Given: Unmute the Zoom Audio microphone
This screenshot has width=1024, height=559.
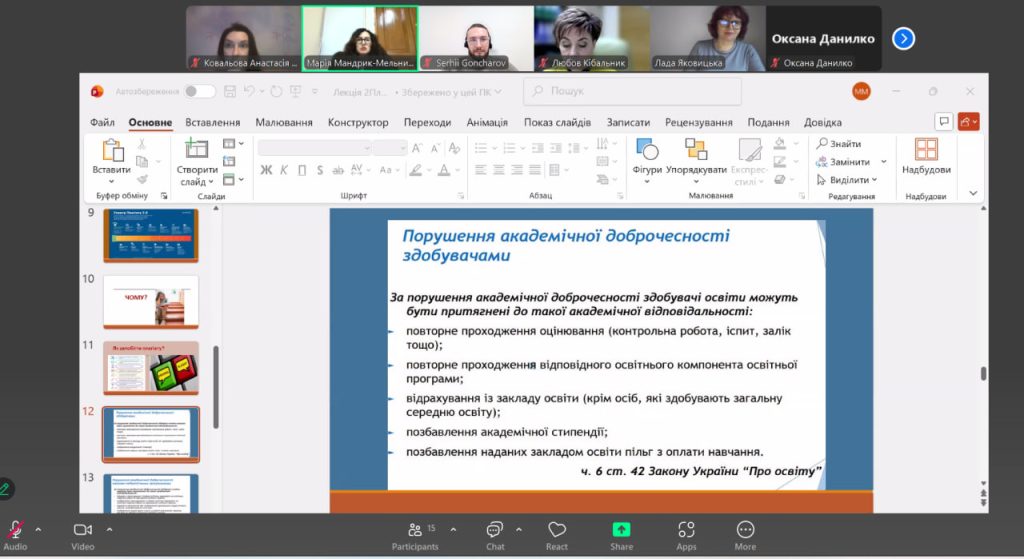Looking at the screenshot, I should point(16,530).
